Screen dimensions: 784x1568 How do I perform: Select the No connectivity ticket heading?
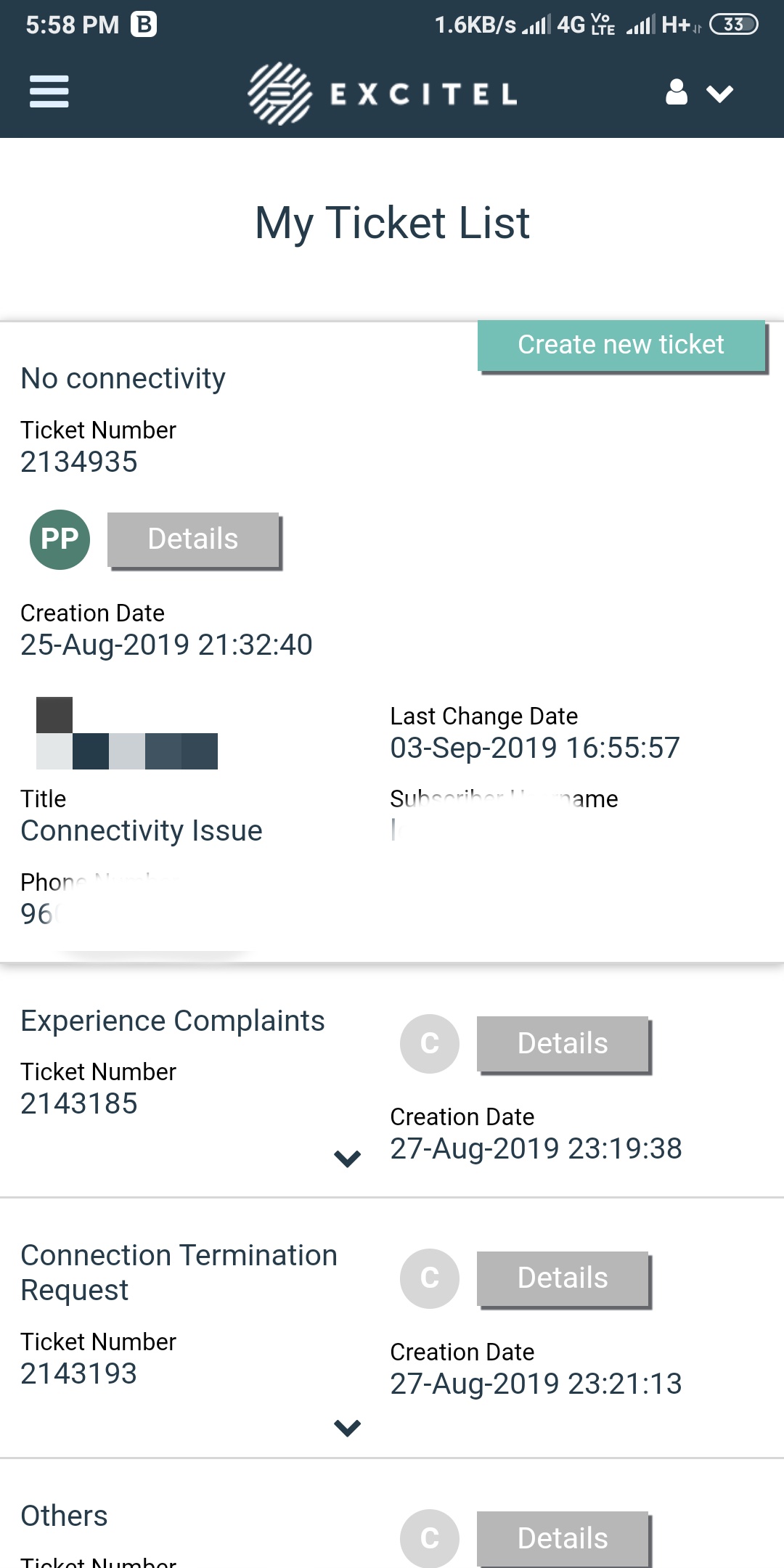[x=123, y=378]
